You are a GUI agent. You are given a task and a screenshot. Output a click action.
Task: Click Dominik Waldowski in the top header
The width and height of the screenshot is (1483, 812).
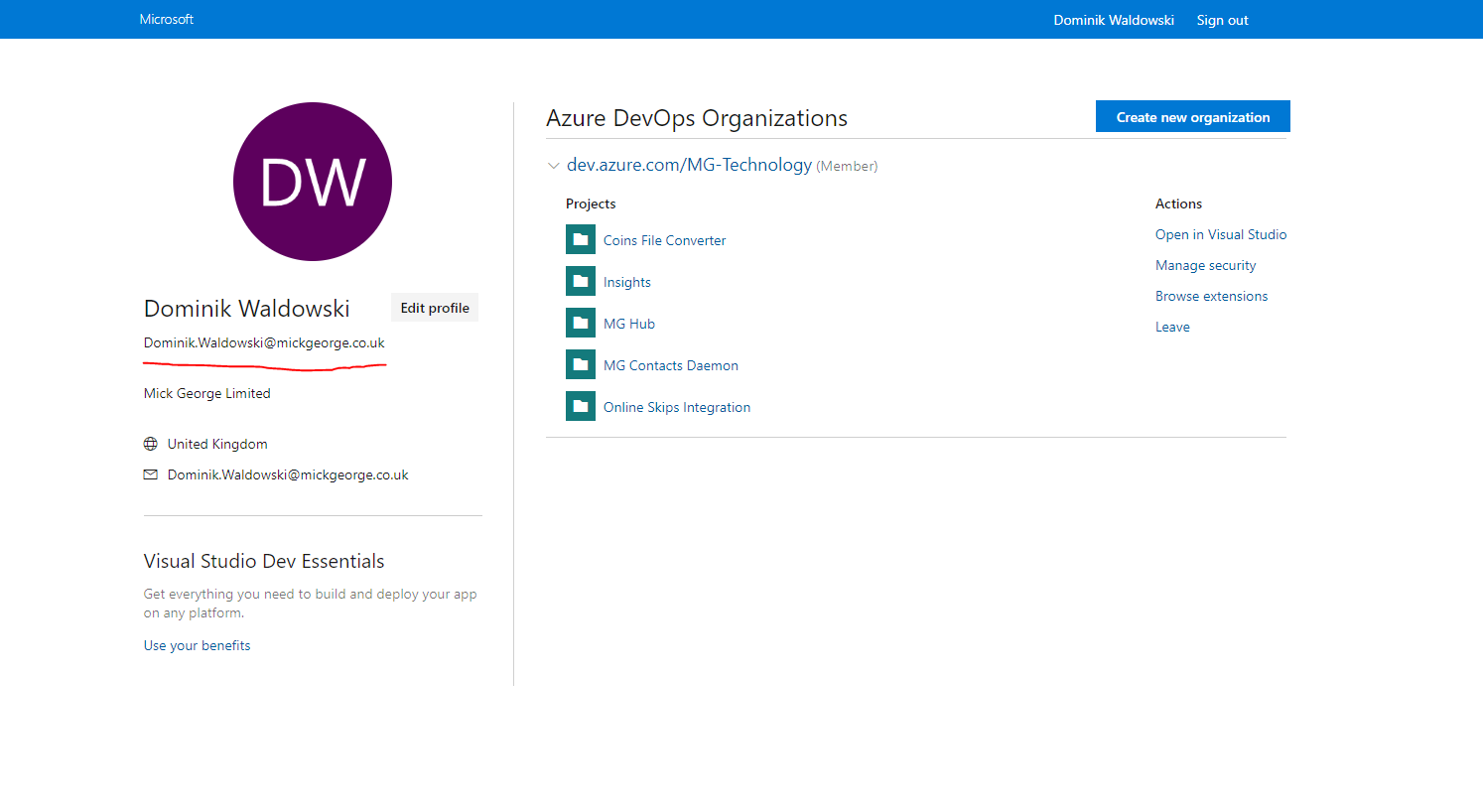1114,20
